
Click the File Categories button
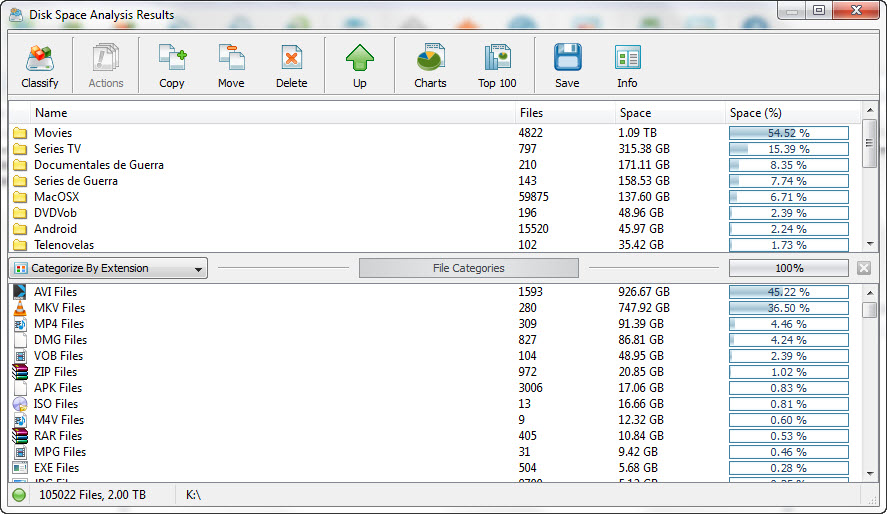pos(468,268)
